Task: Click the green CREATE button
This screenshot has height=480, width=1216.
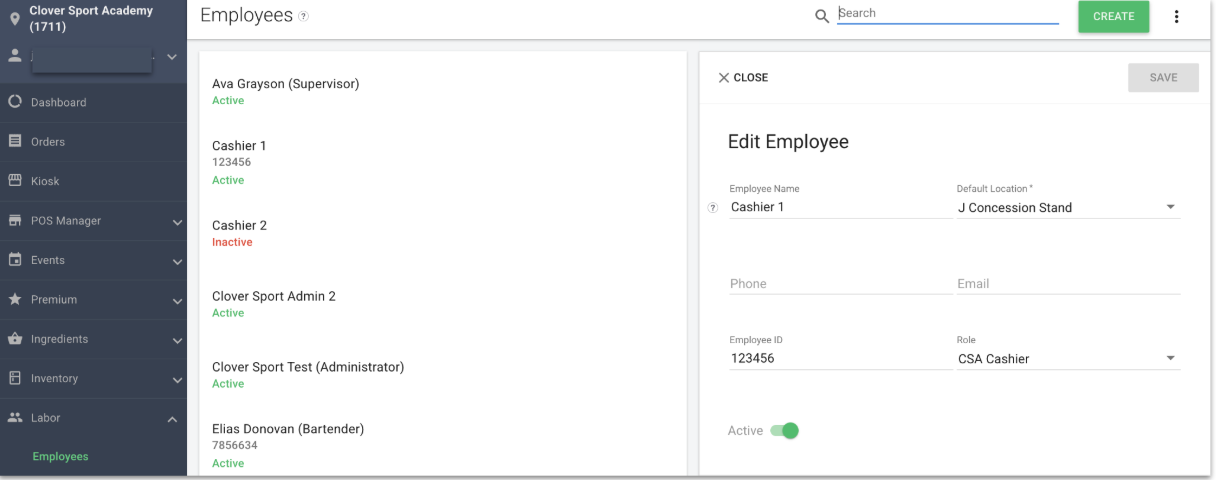Action: point(1113,16)
